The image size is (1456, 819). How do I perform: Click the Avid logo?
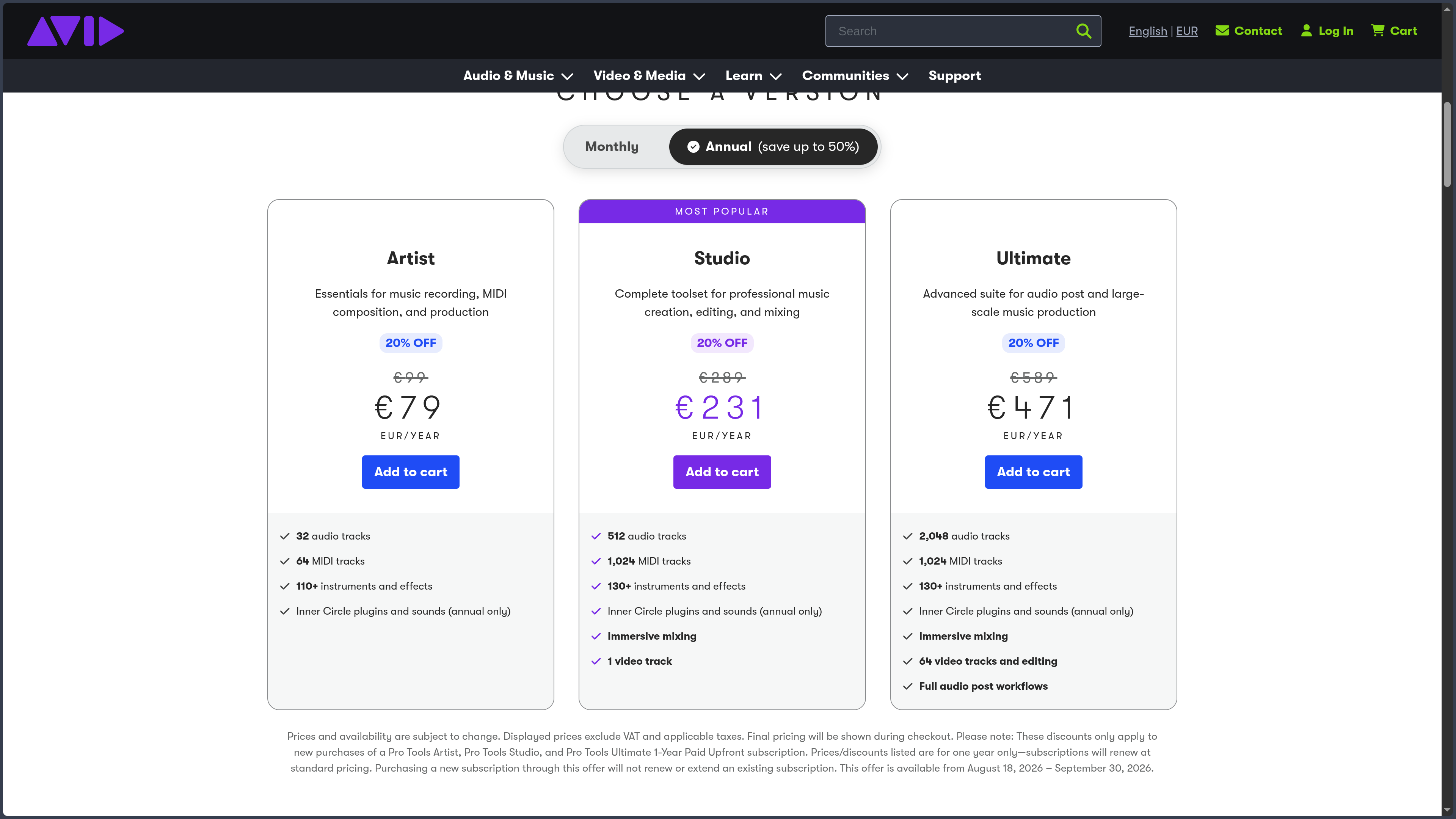coord(75,31)
